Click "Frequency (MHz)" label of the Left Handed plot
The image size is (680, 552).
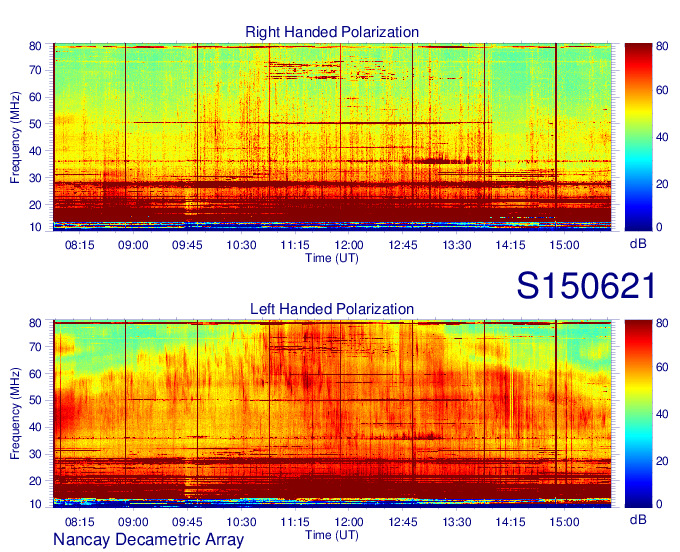point(15,414)
